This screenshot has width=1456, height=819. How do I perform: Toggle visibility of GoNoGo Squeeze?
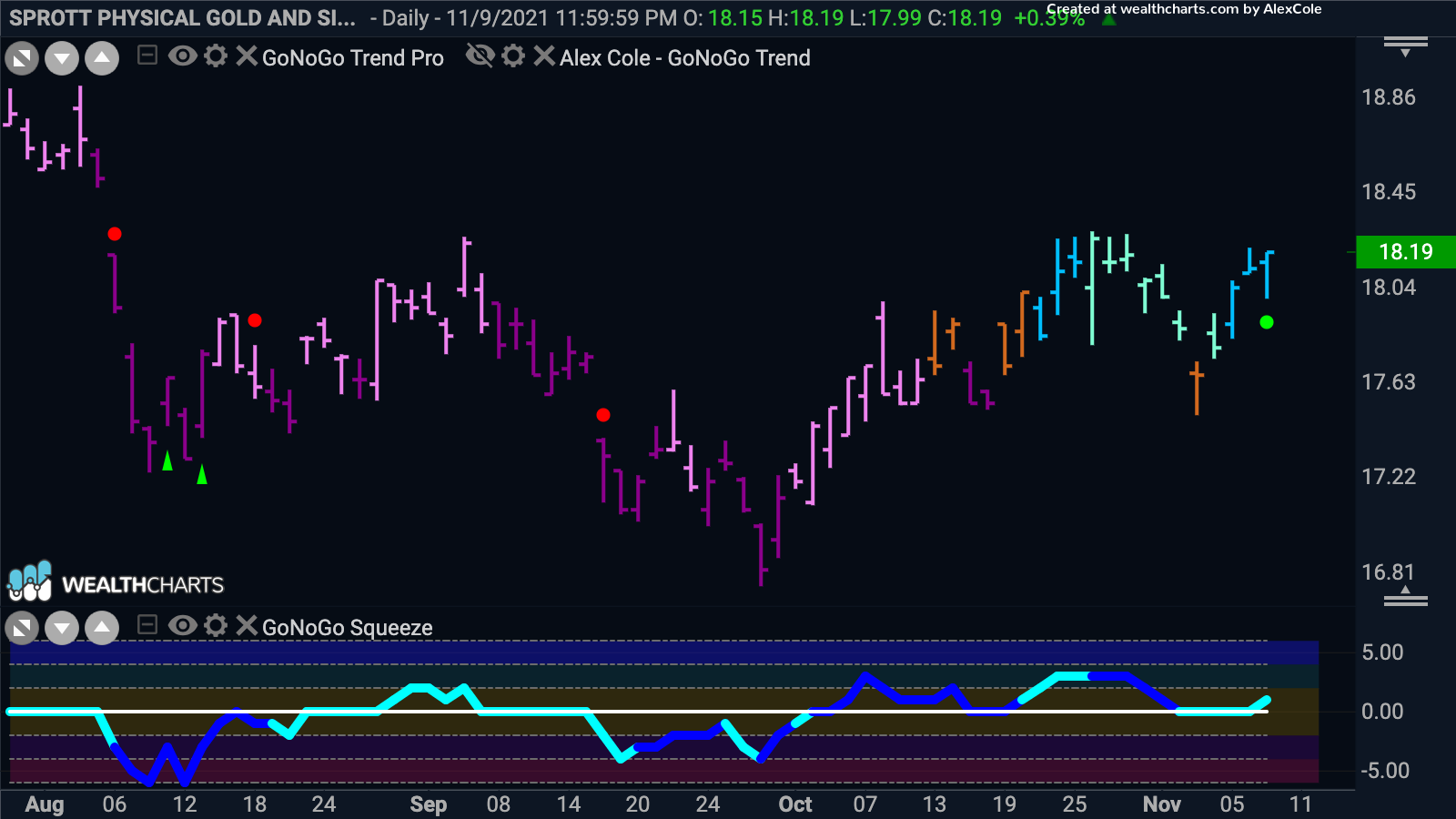click(x=183, y=625)
